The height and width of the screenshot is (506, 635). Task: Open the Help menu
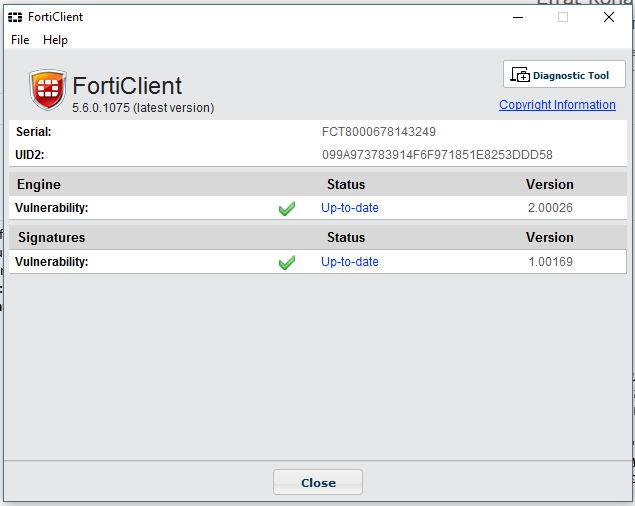(x=55, y=40)
